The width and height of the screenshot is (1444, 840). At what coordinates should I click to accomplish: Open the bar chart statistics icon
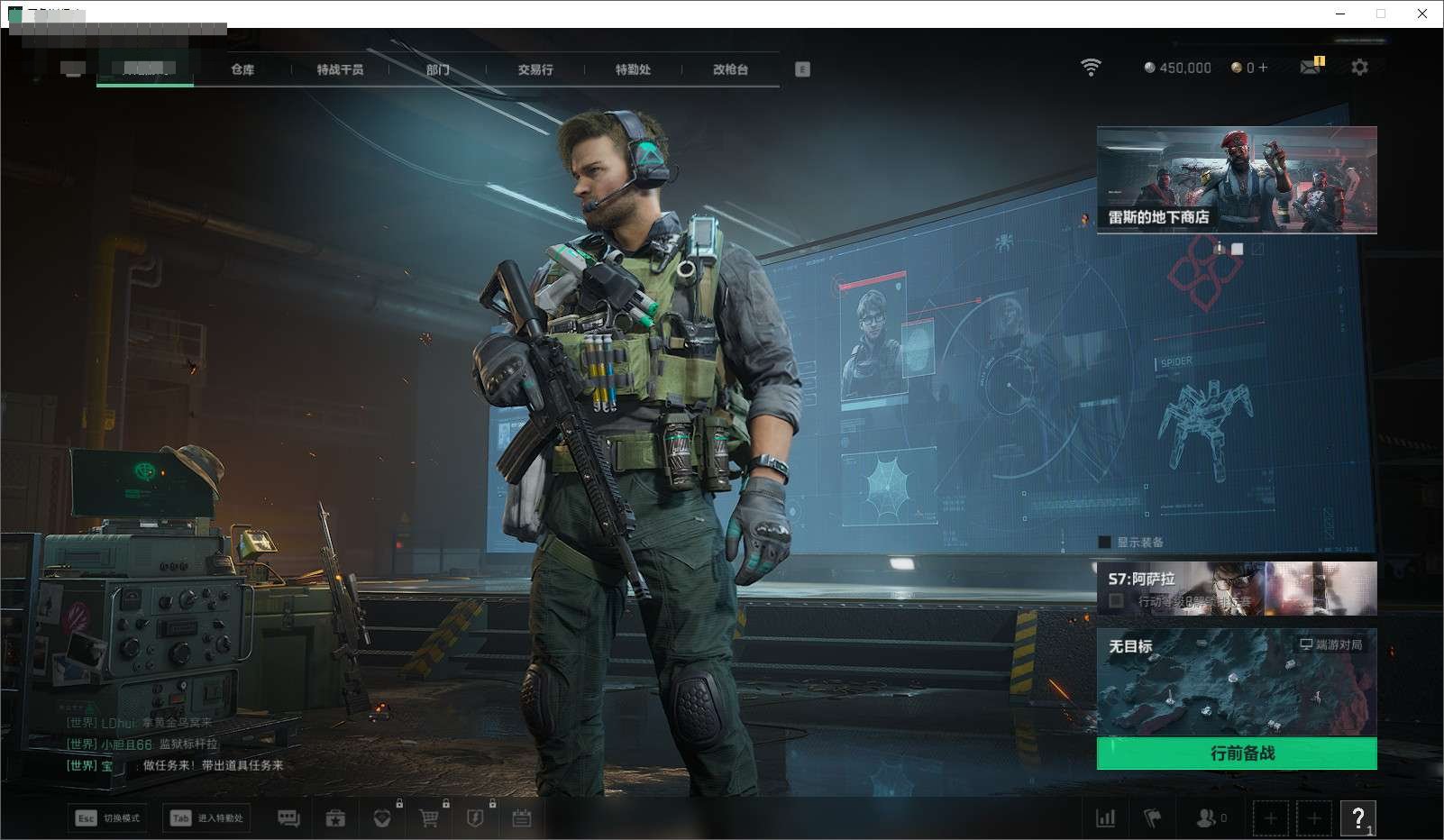1105,818
